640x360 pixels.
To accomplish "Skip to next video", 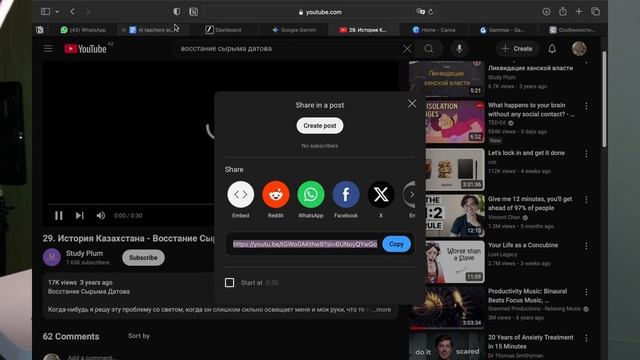I will (x=80, y=216).
